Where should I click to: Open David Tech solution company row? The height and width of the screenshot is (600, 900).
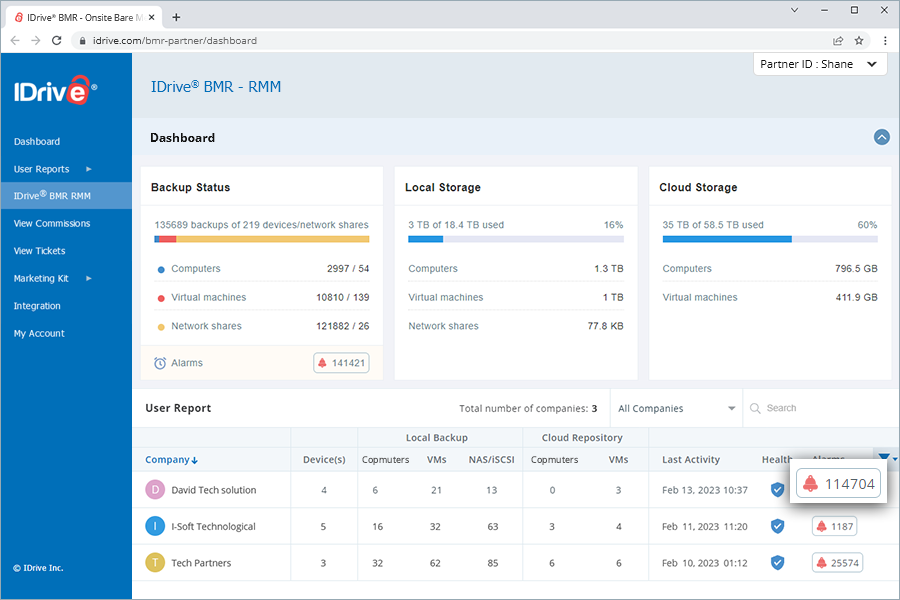coord(214,490)
